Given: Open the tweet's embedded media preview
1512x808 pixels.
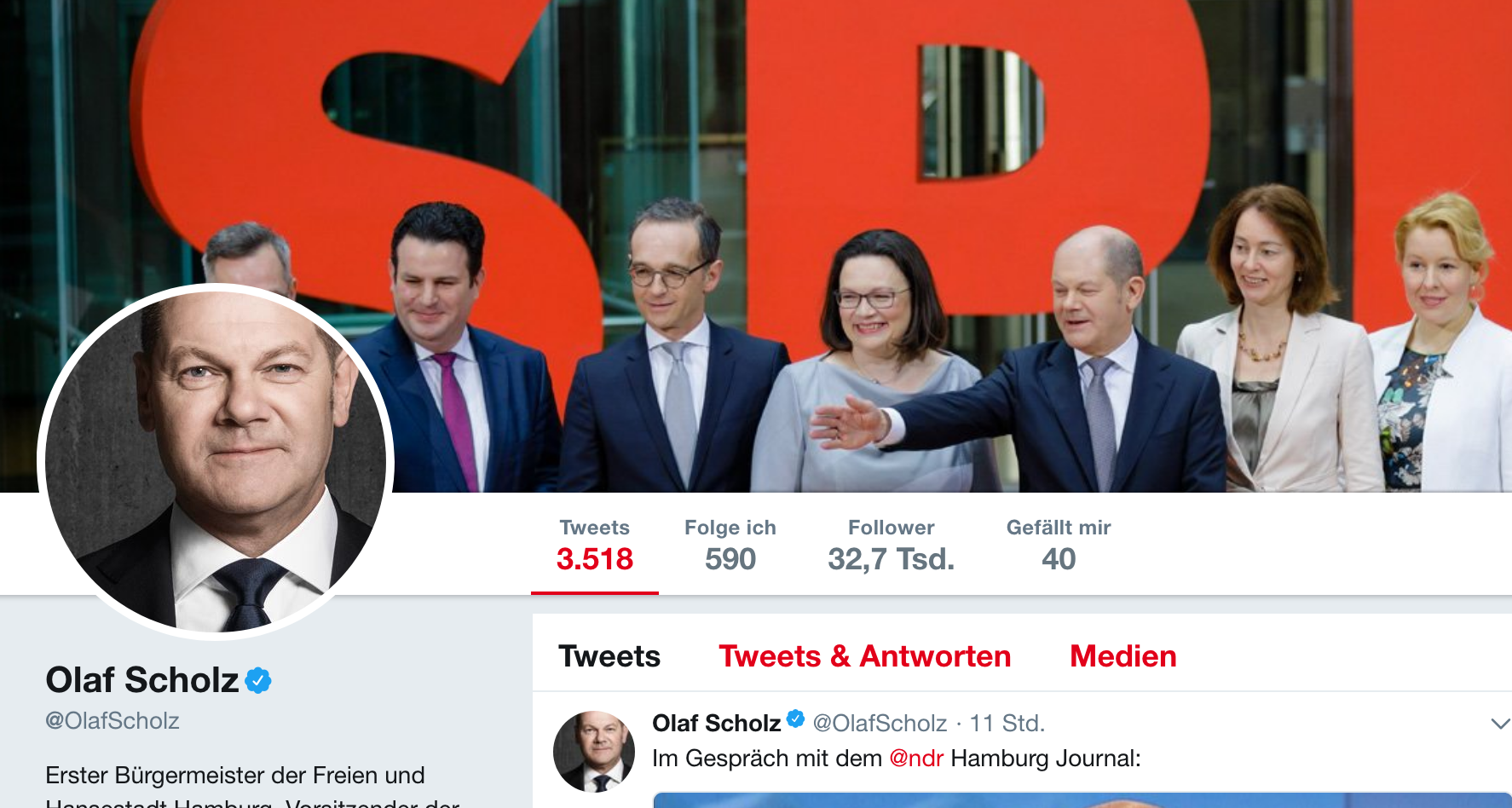Looking at the screenshot, I should coord(1082,800).
